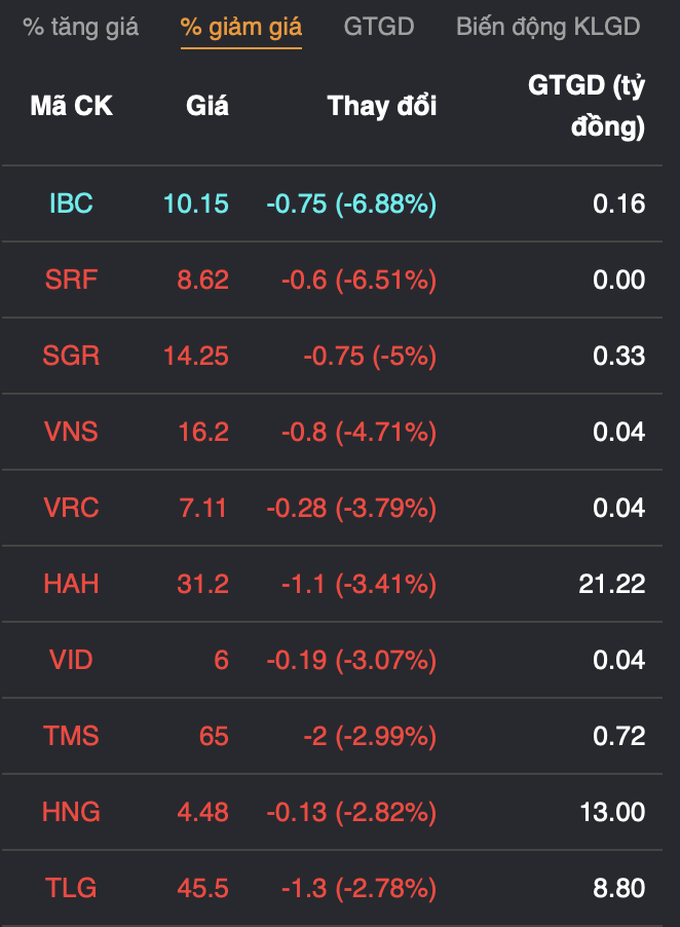This screenshot has width=680, height=927.
Task: Open the IBC stock ticker
Action: pyautogui.click(x=72, y=203)
